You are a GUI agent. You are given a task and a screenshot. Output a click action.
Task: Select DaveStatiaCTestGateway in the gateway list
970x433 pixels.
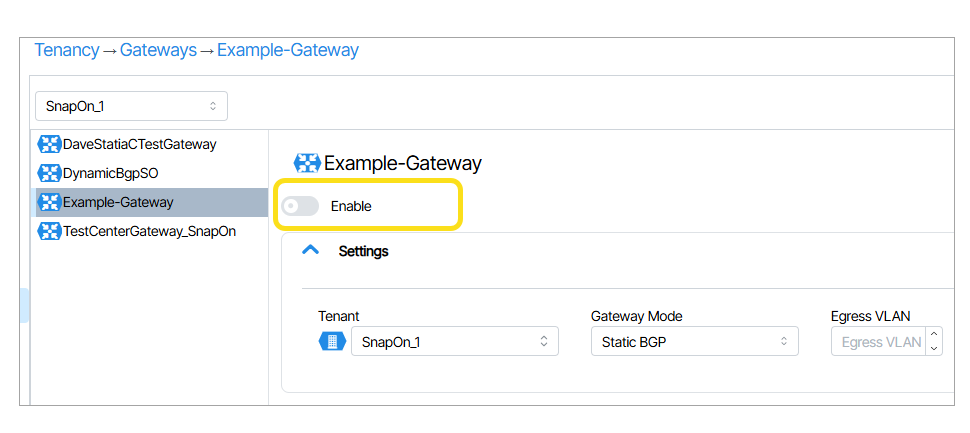point(139,144)
